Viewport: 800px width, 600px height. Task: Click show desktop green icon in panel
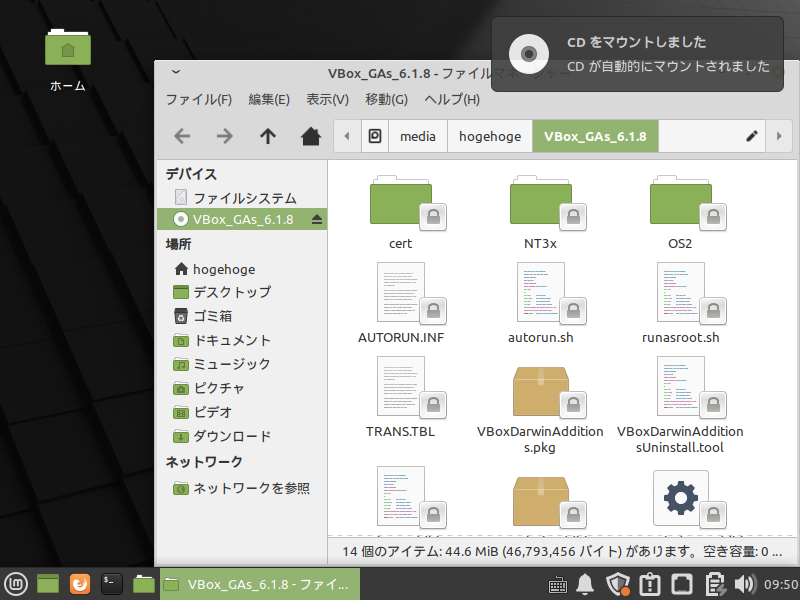point(48,584)
